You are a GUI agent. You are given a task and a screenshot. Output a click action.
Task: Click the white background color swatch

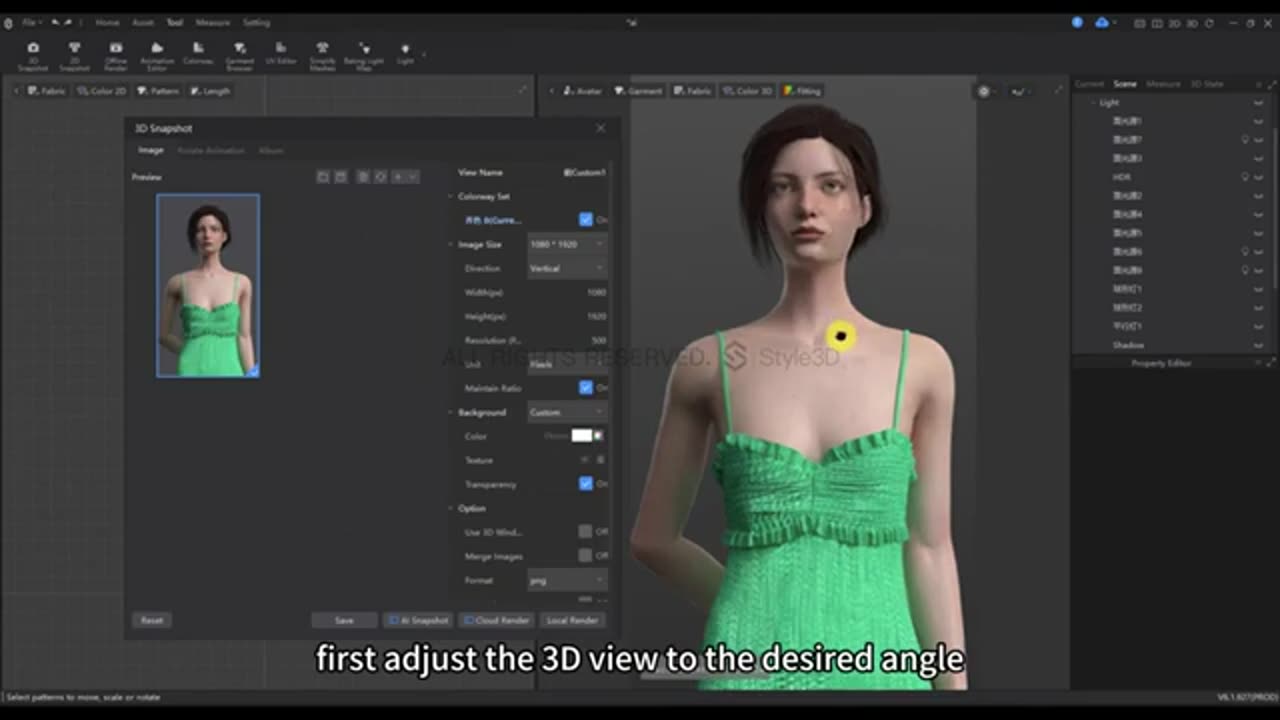[x=582, y=435]
